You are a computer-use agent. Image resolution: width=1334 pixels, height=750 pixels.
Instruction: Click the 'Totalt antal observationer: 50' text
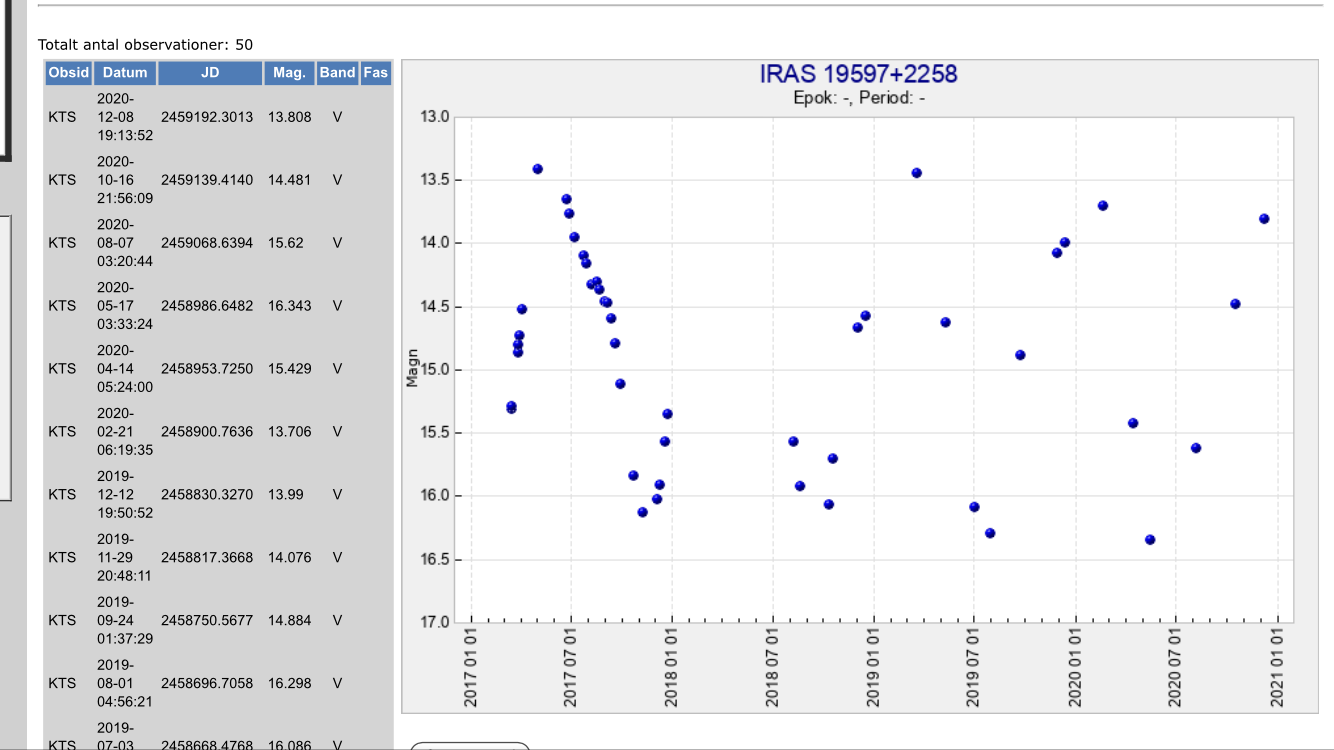pyautogui.click(x=145, y=45)
